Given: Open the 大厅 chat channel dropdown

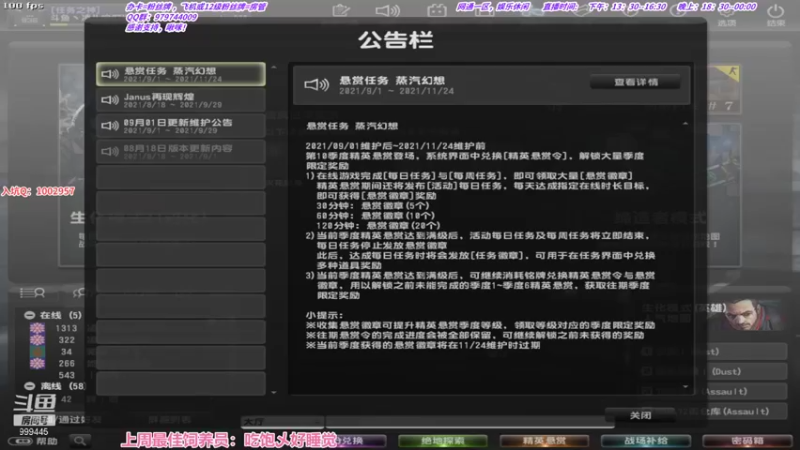Looking at the screenshot, I should (x=282, y=422).
